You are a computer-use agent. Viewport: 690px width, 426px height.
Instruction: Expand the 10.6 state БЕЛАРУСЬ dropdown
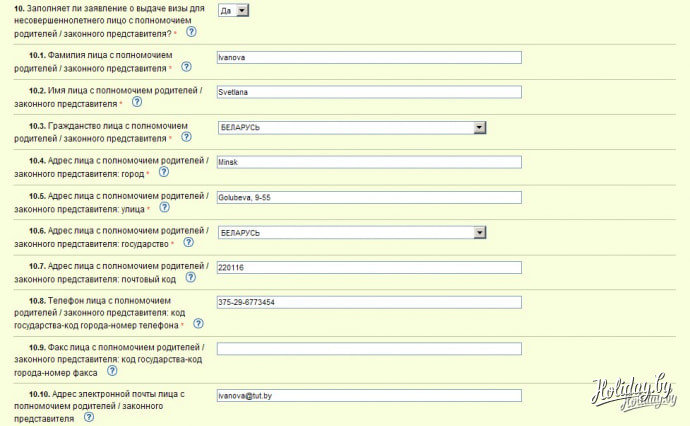(479, 233)
